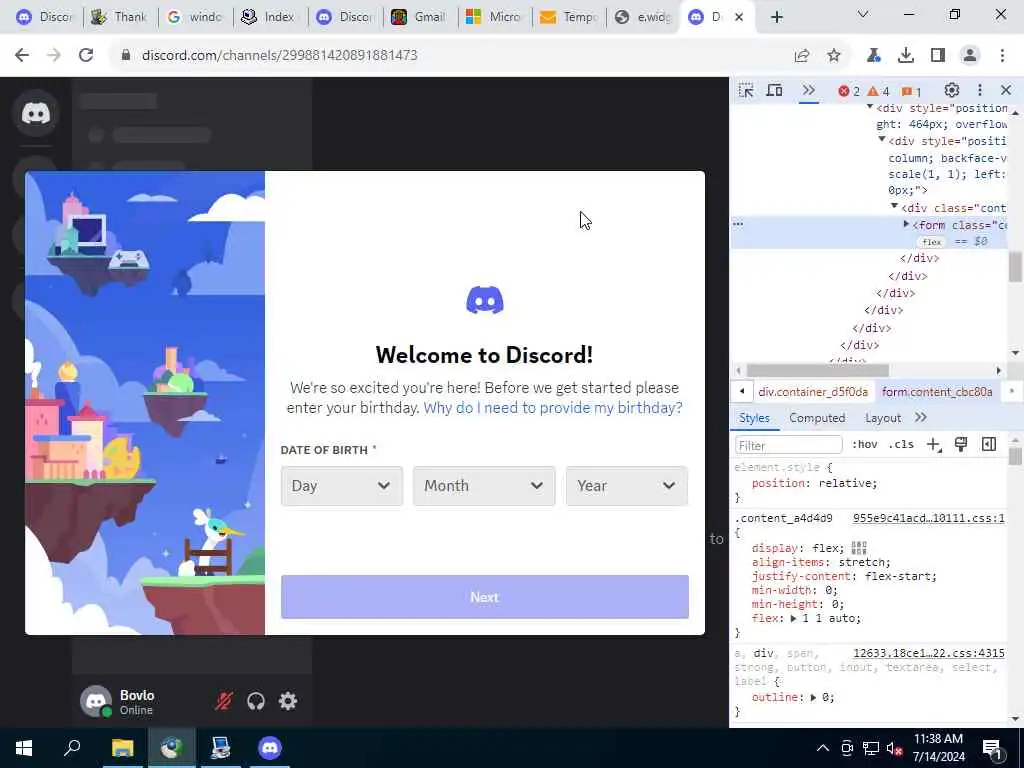The image size is (1024, 768).
Task: Select div.container_d5f0da breadcrumb
Action: tap(813, 392)
